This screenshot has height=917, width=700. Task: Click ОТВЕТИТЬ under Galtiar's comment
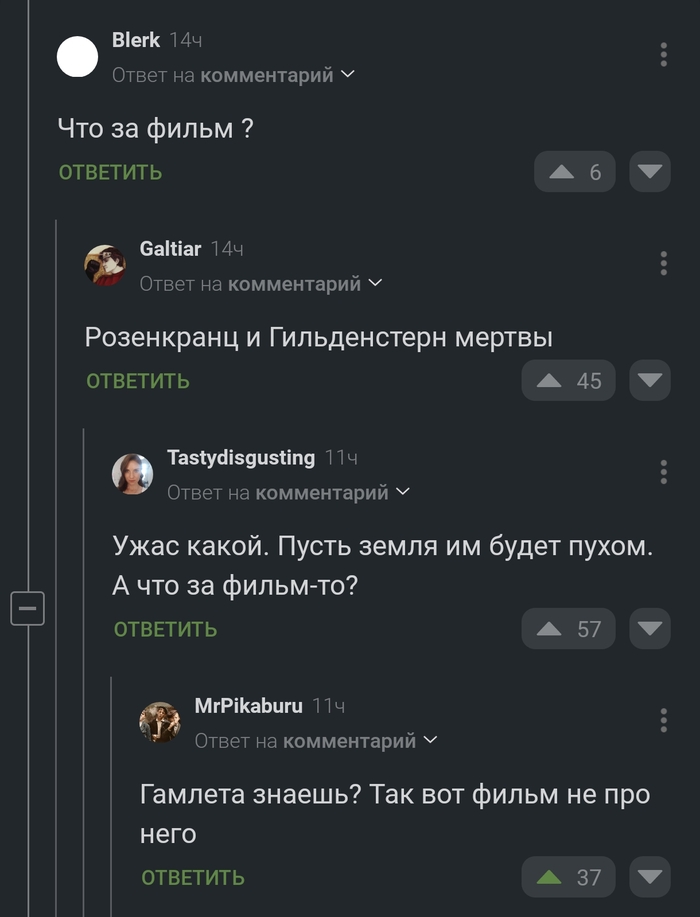136,380
